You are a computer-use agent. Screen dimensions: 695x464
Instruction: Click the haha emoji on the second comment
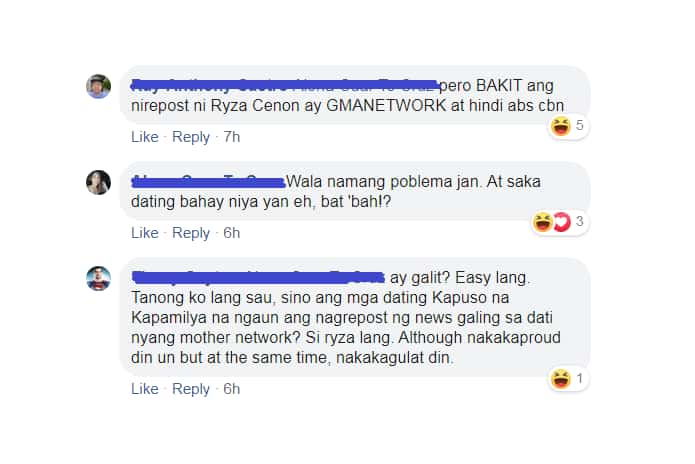tap(543, 222)
